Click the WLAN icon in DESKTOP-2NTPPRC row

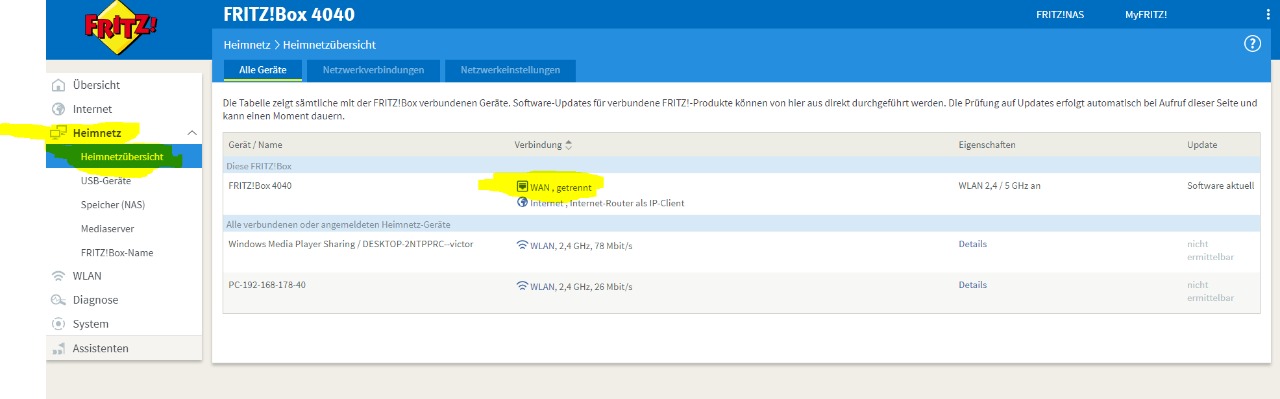(x=522, y=245)
